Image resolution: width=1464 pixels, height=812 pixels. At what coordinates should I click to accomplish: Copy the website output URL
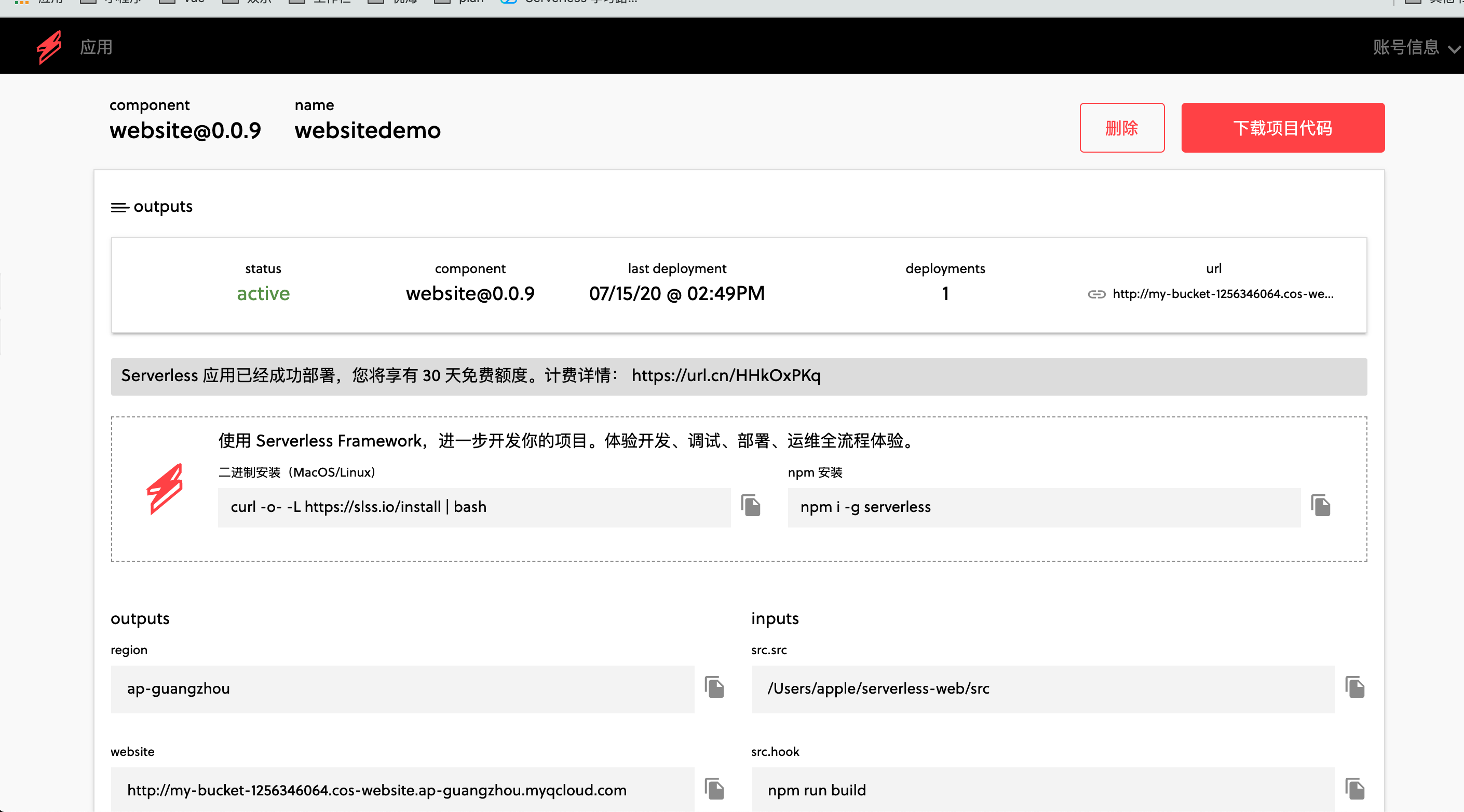pyautogui.click(x=714, y=789)
